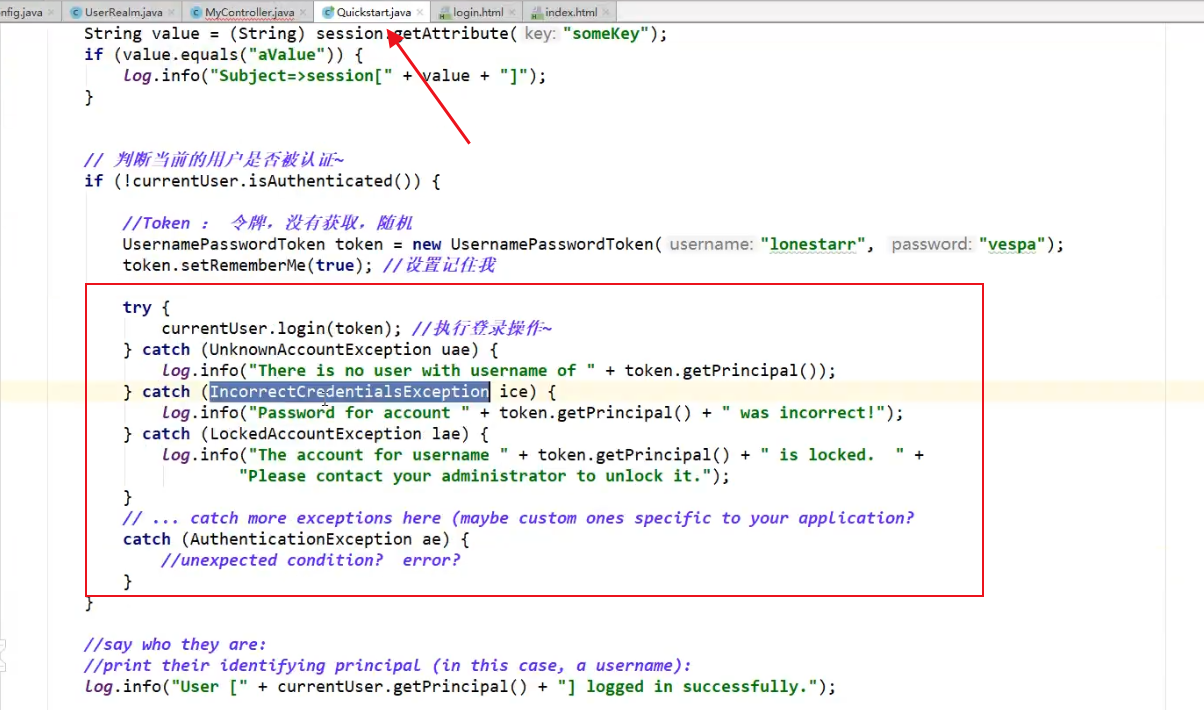Click the '//Token : 令牌' comment line
Viewport: 1204px width, 710px height.
pyautogui.click(x=267, y=223)
